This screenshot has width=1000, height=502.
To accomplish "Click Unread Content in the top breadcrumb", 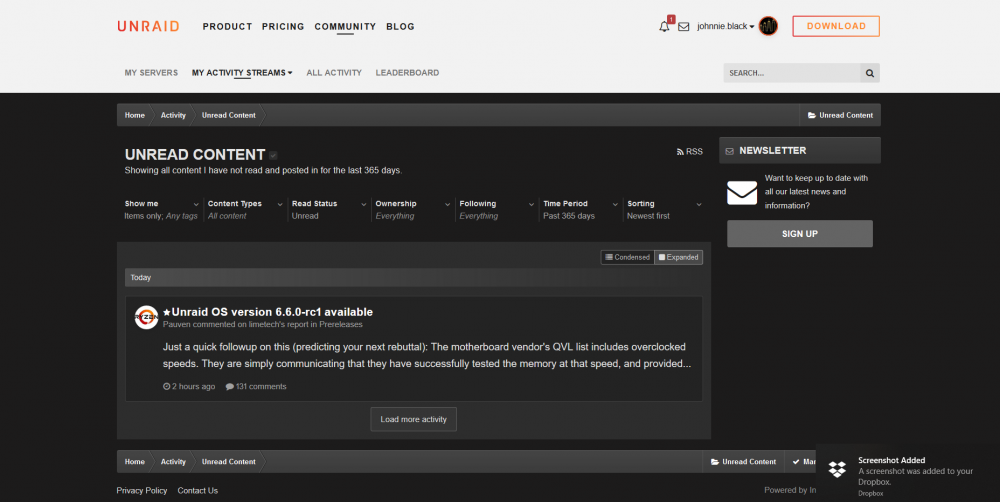I will click(x=228, y=115).
